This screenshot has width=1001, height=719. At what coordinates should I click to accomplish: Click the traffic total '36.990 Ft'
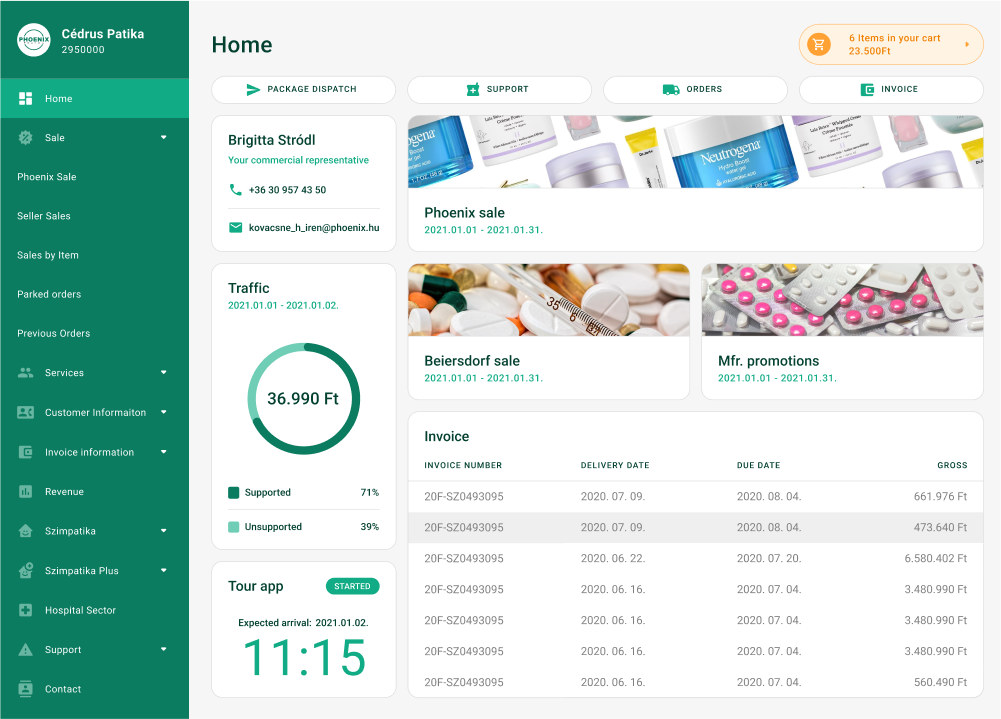pyautogui.click(x=303, y=398)
